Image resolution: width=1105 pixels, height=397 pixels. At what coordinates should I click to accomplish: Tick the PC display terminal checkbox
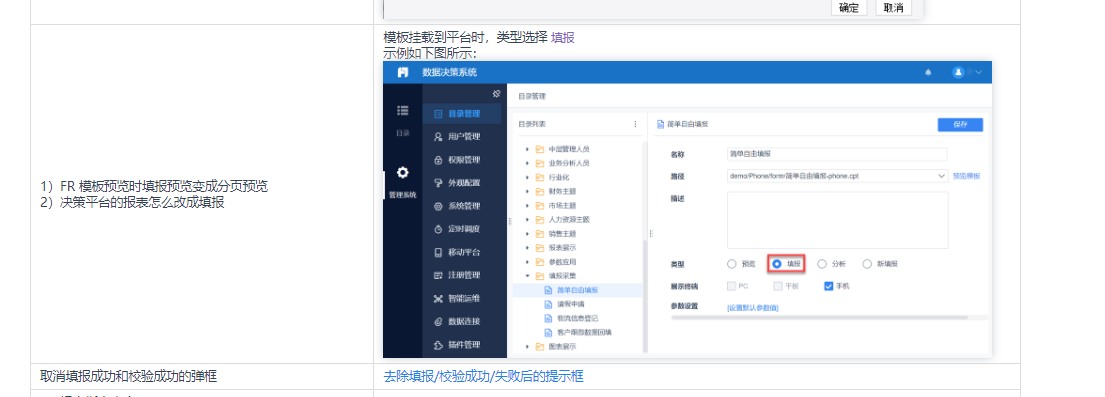point(731,286)
